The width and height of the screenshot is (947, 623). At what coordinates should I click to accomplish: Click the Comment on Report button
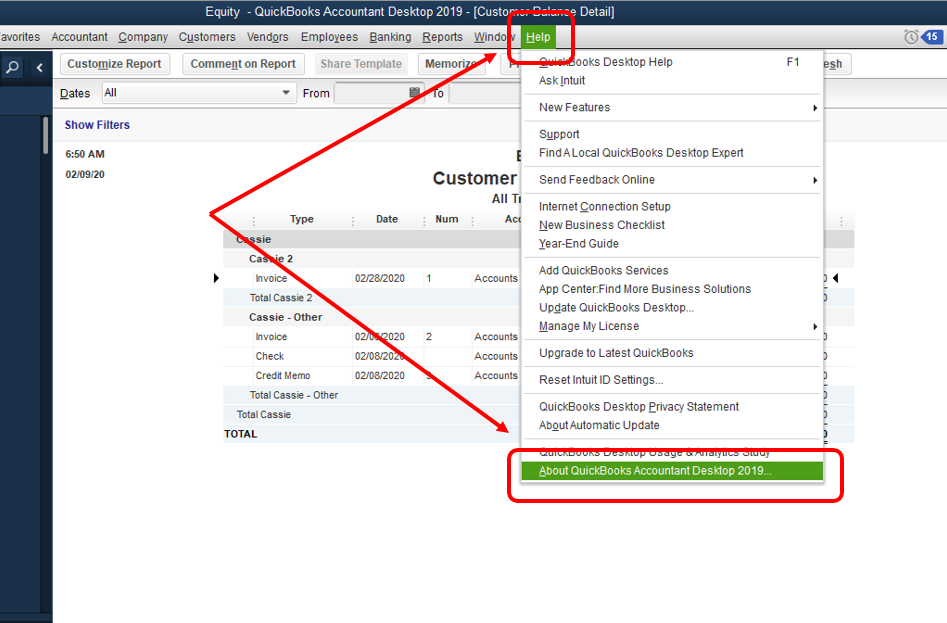pyautogui.click(x=243, y=64)
